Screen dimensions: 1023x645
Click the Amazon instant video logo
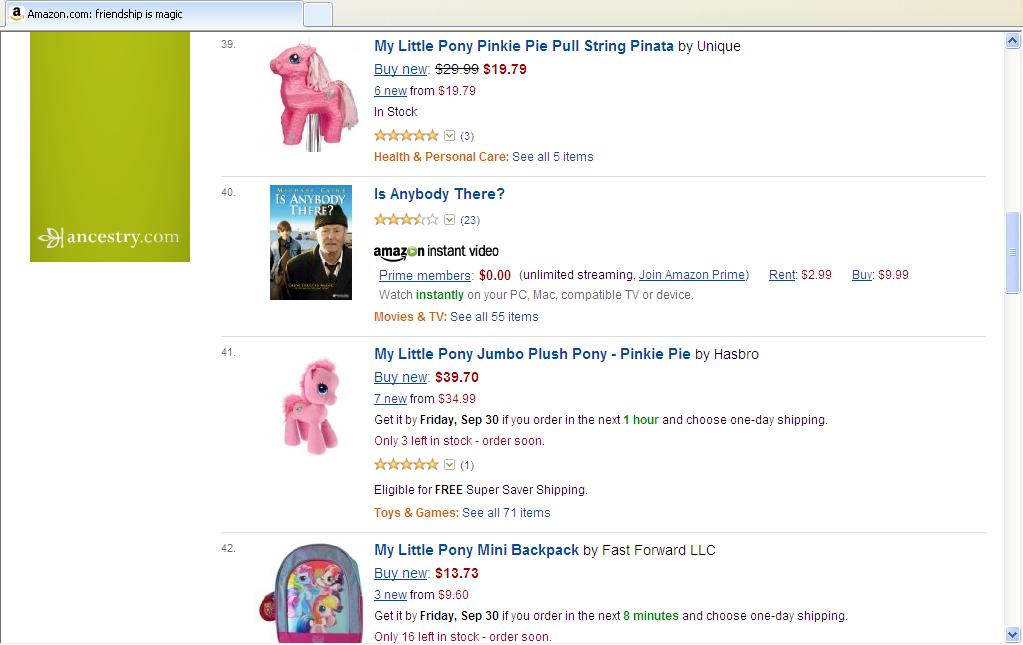pos(436,251)
